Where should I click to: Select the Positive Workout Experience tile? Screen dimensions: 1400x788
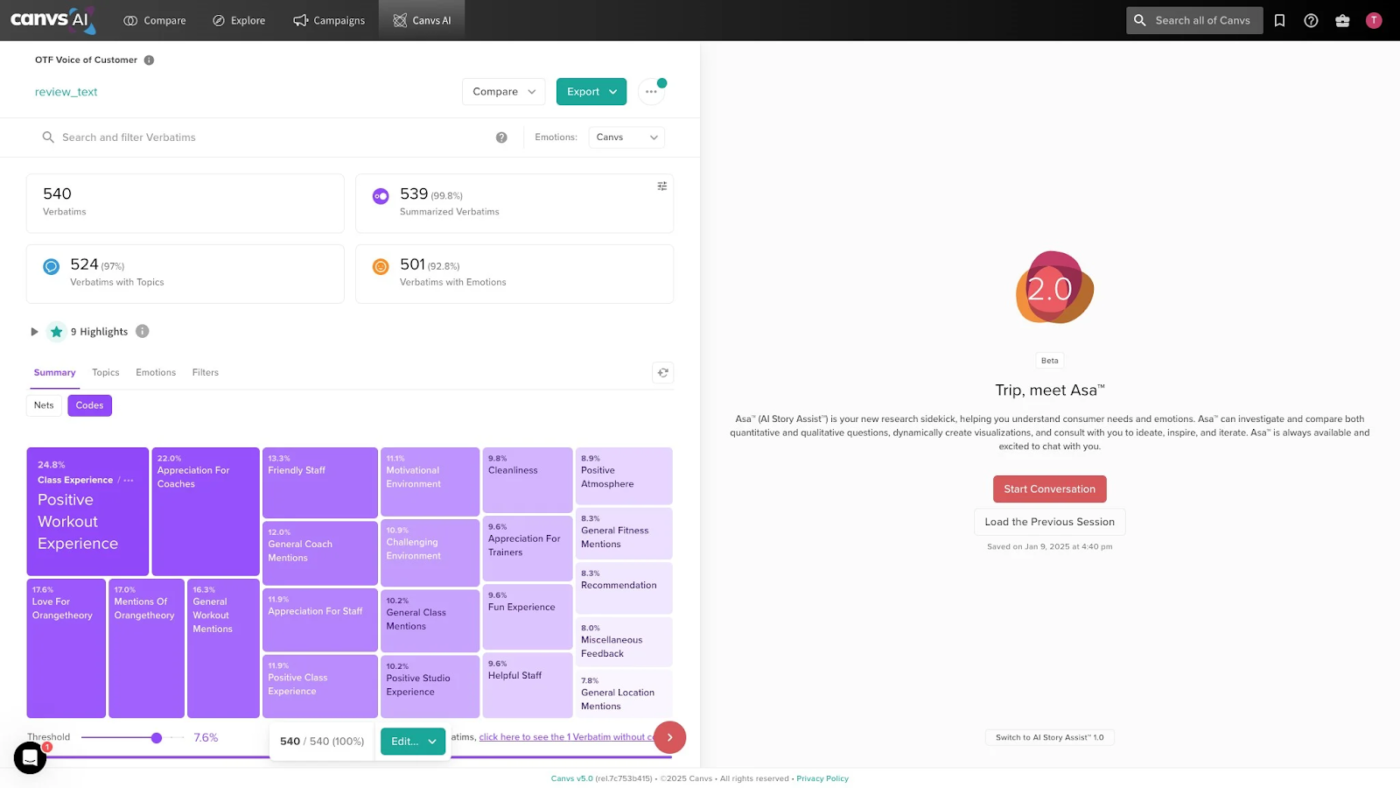88,511
